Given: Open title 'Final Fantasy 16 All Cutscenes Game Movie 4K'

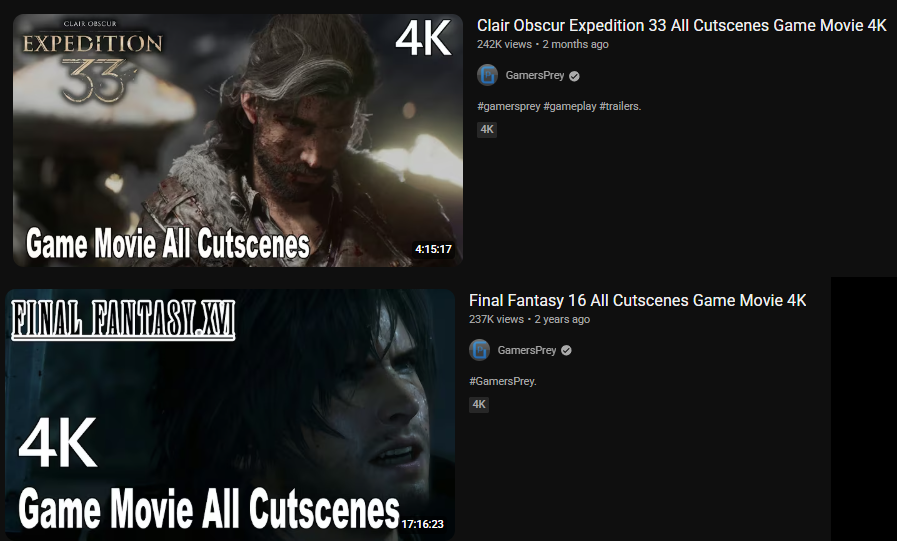Looking at the screenshot, I should coord(637,300).
